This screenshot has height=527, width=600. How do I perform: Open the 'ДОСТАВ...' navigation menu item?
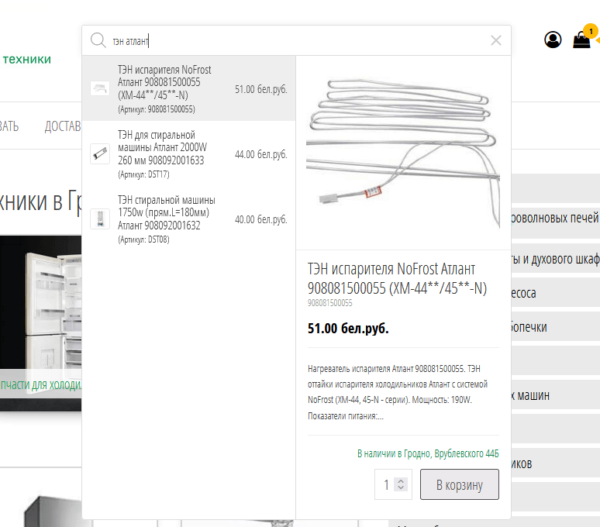tap(62, 126)
